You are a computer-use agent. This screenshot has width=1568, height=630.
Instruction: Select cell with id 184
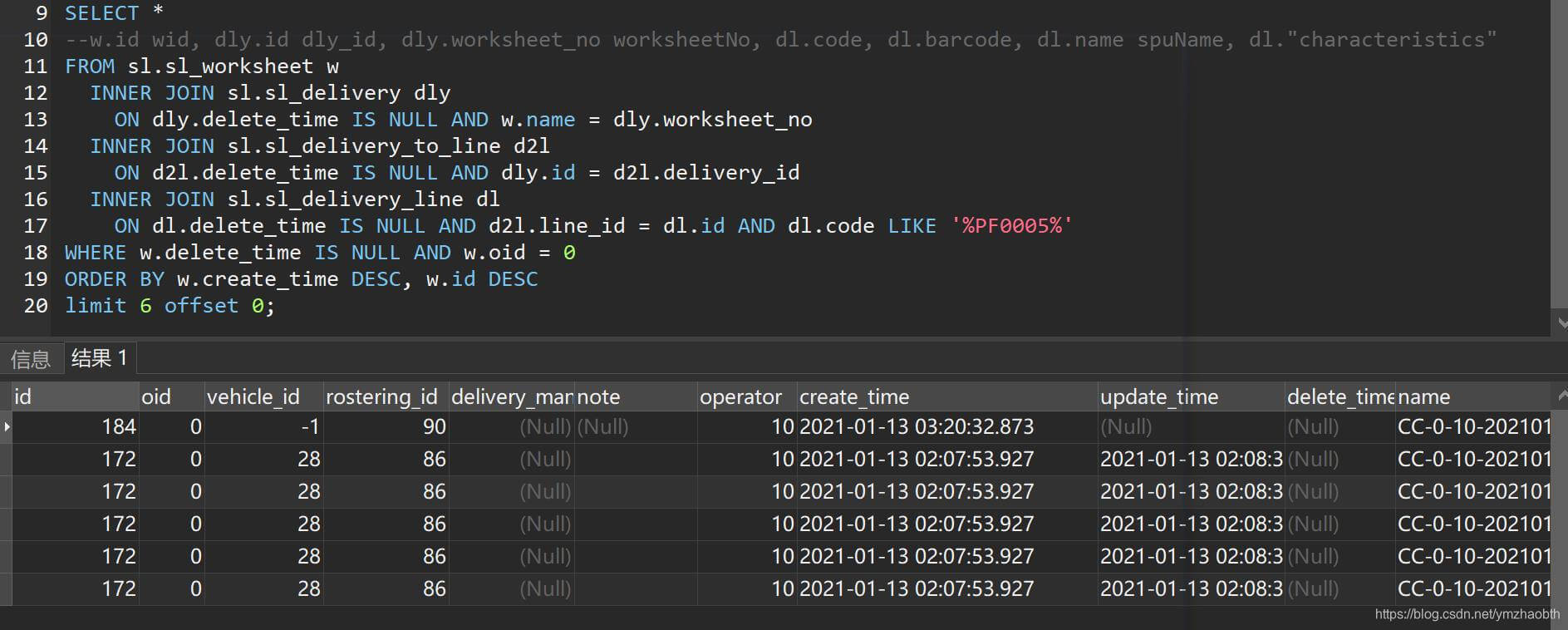[x=75, y=426]
